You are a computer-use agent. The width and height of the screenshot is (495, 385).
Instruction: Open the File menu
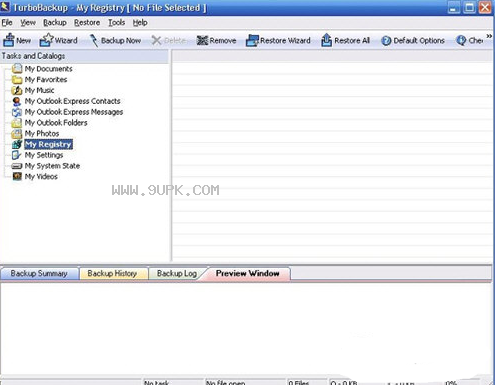(7, 23)
